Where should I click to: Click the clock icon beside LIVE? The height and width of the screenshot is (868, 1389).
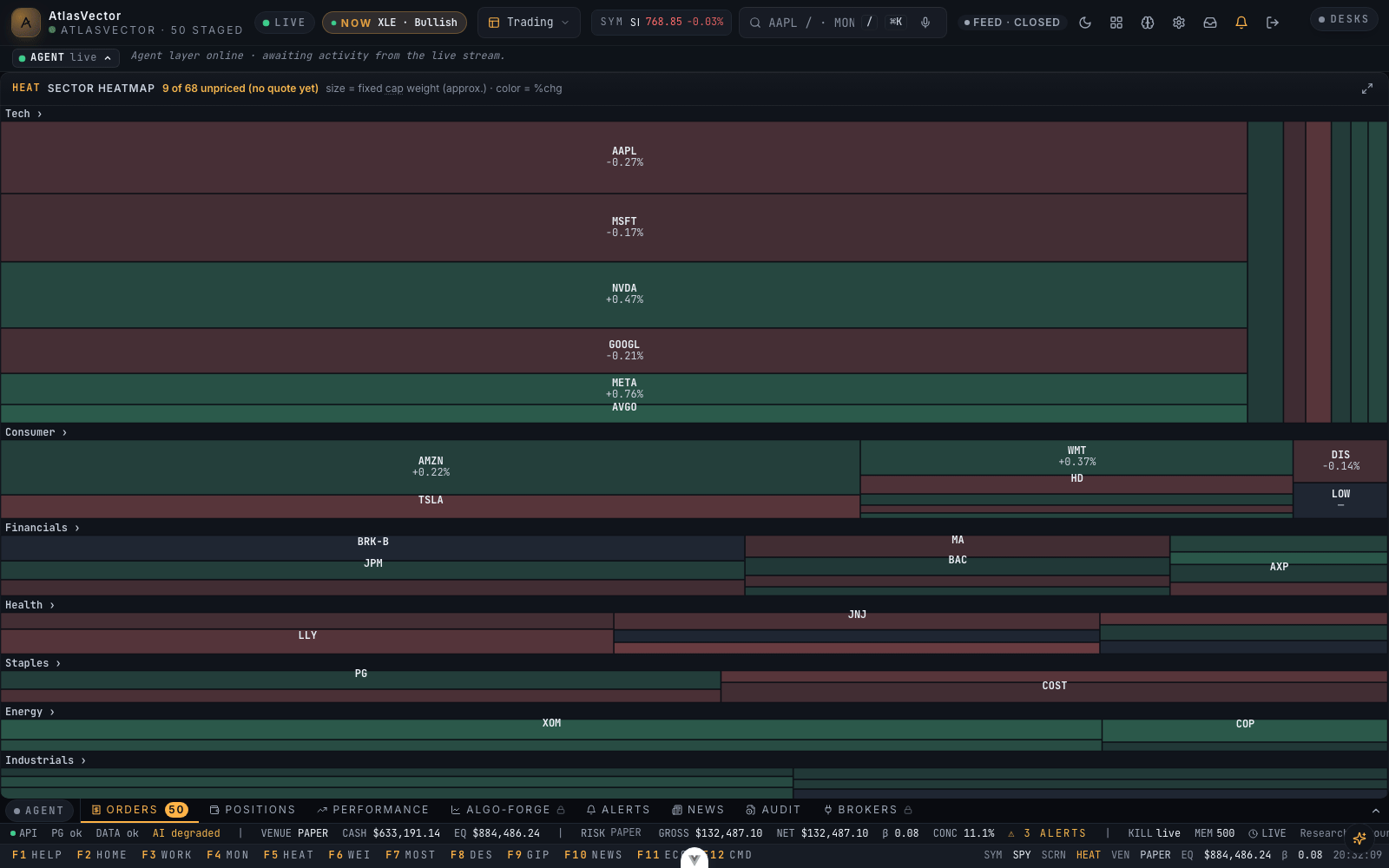[x=1253, y=833]
